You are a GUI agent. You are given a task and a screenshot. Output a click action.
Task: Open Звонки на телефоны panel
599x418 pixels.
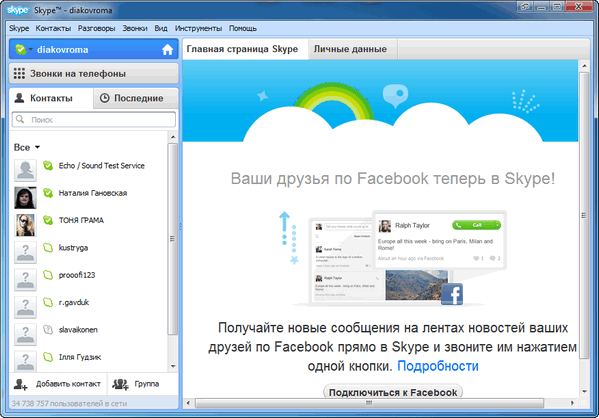coord(94,73)
